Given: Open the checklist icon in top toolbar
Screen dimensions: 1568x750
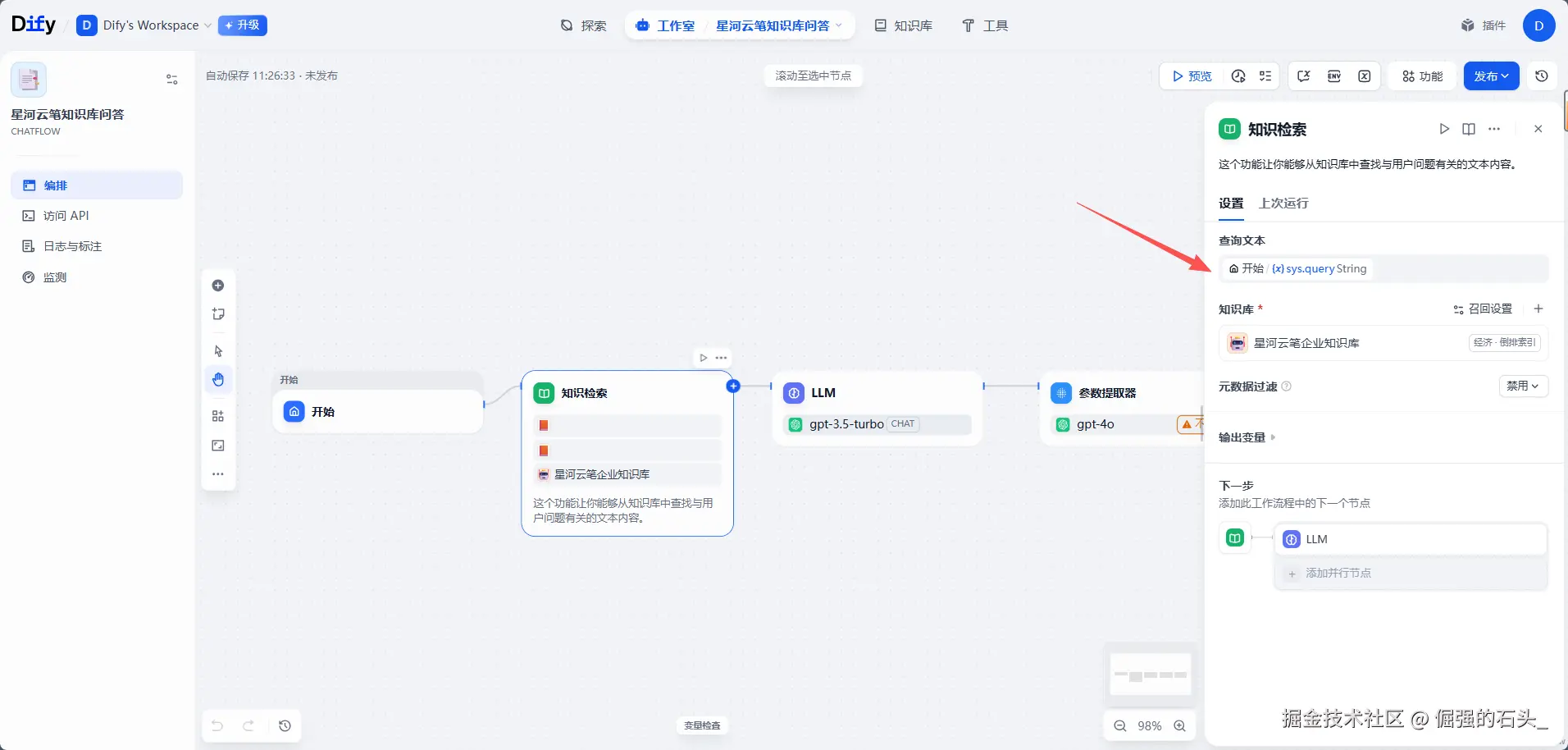Looking at the screenshot, I should tap(1265, 76).
